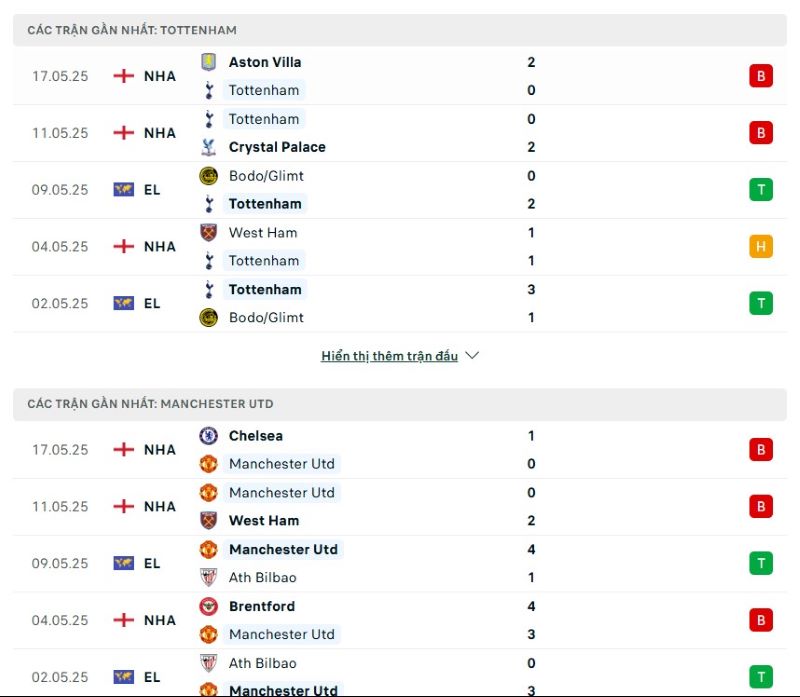Open the Aston Villa team name
This screenshot has height=697, width=800.
point(265,62)
